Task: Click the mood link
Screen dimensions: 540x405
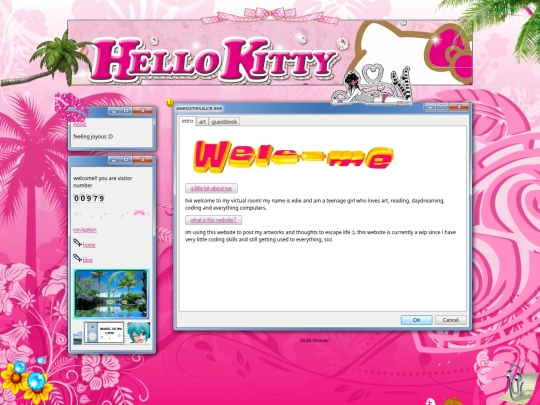Action: click(x=80, y=124)
